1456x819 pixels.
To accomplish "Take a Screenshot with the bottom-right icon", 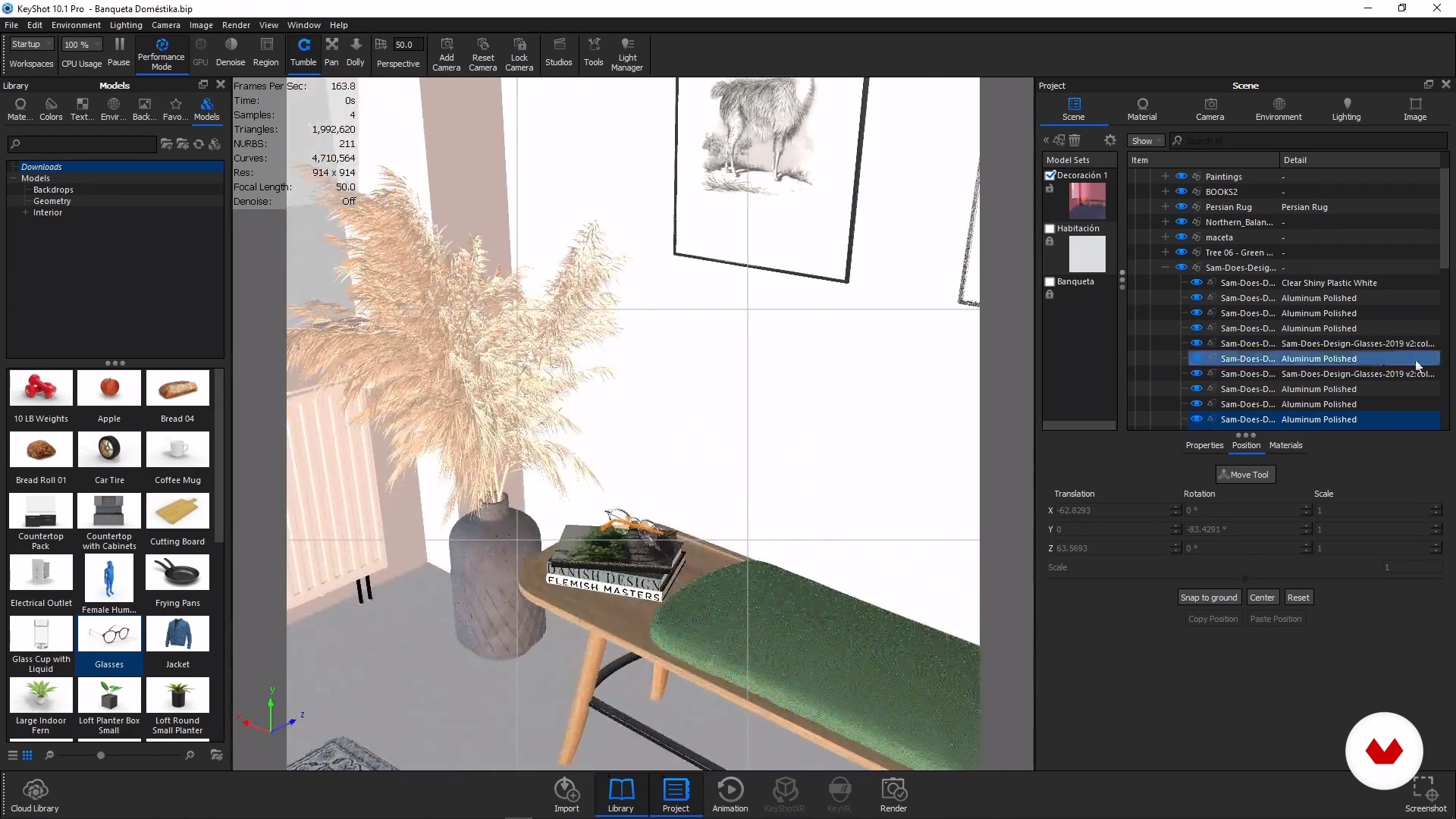I will [1426, 795].
